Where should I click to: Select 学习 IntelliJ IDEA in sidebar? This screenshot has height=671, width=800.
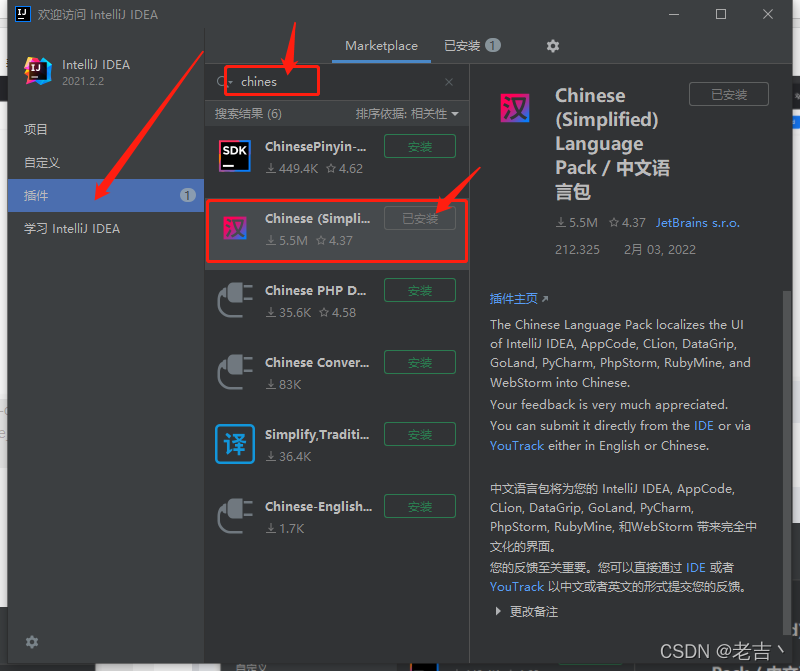106,229
